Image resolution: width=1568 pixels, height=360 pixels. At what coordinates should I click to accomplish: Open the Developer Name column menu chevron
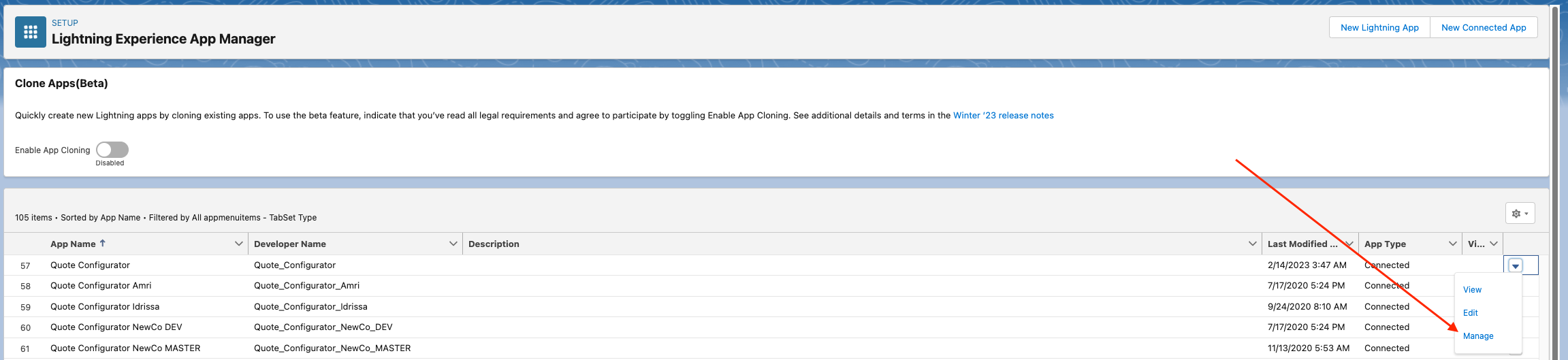(x=453, y=244)
